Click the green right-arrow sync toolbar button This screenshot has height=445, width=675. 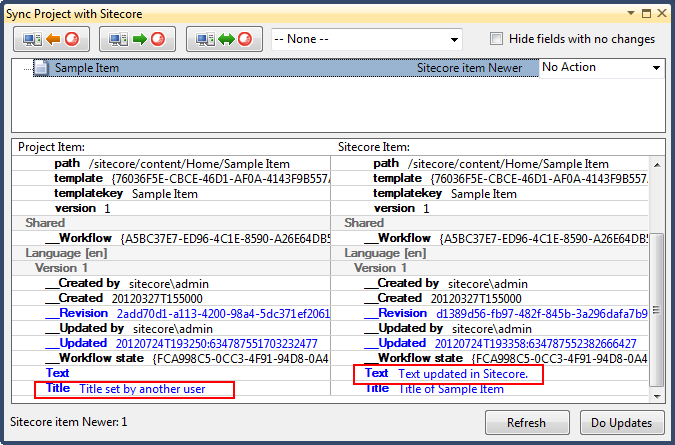click(x=137, y=39)
